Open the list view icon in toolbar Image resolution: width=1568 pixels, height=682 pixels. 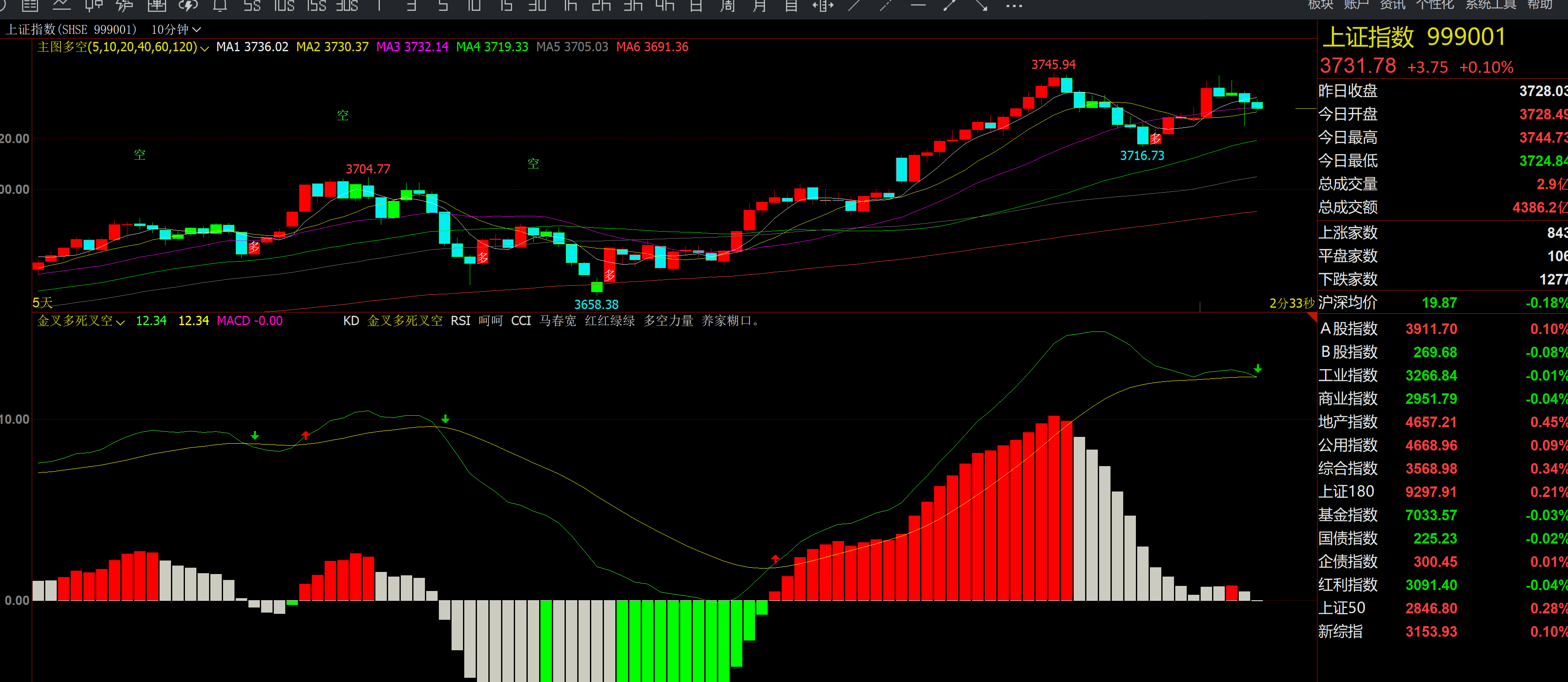(x=30, y=6)
